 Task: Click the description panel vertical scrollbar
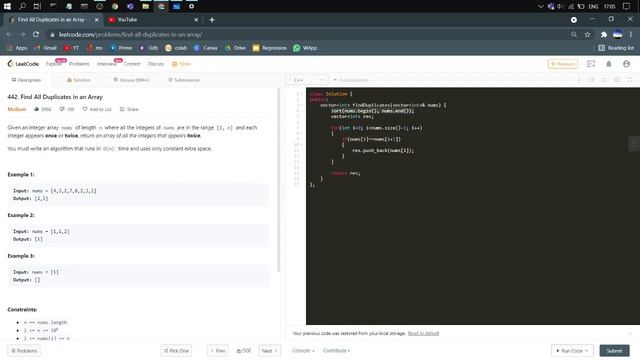[x=279, y=180]
